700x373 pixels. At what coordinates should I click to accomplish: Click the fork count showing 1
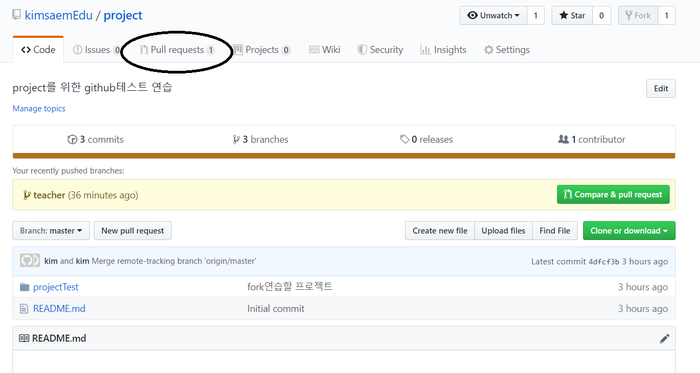pos(667,16)
